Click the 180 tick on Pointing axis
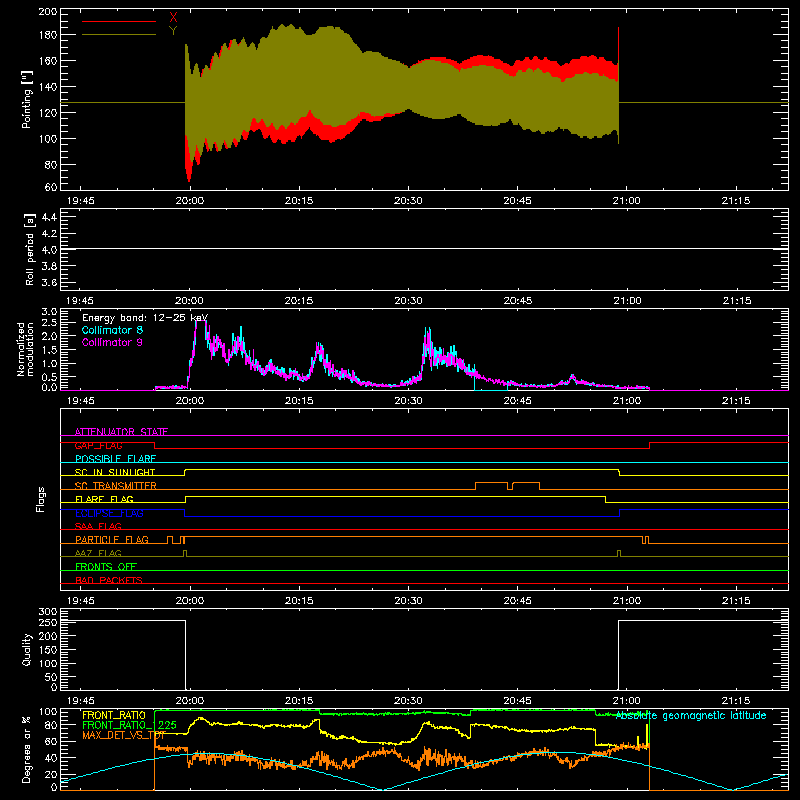Viewport: 800px width, 800px height. coord(47,35)
